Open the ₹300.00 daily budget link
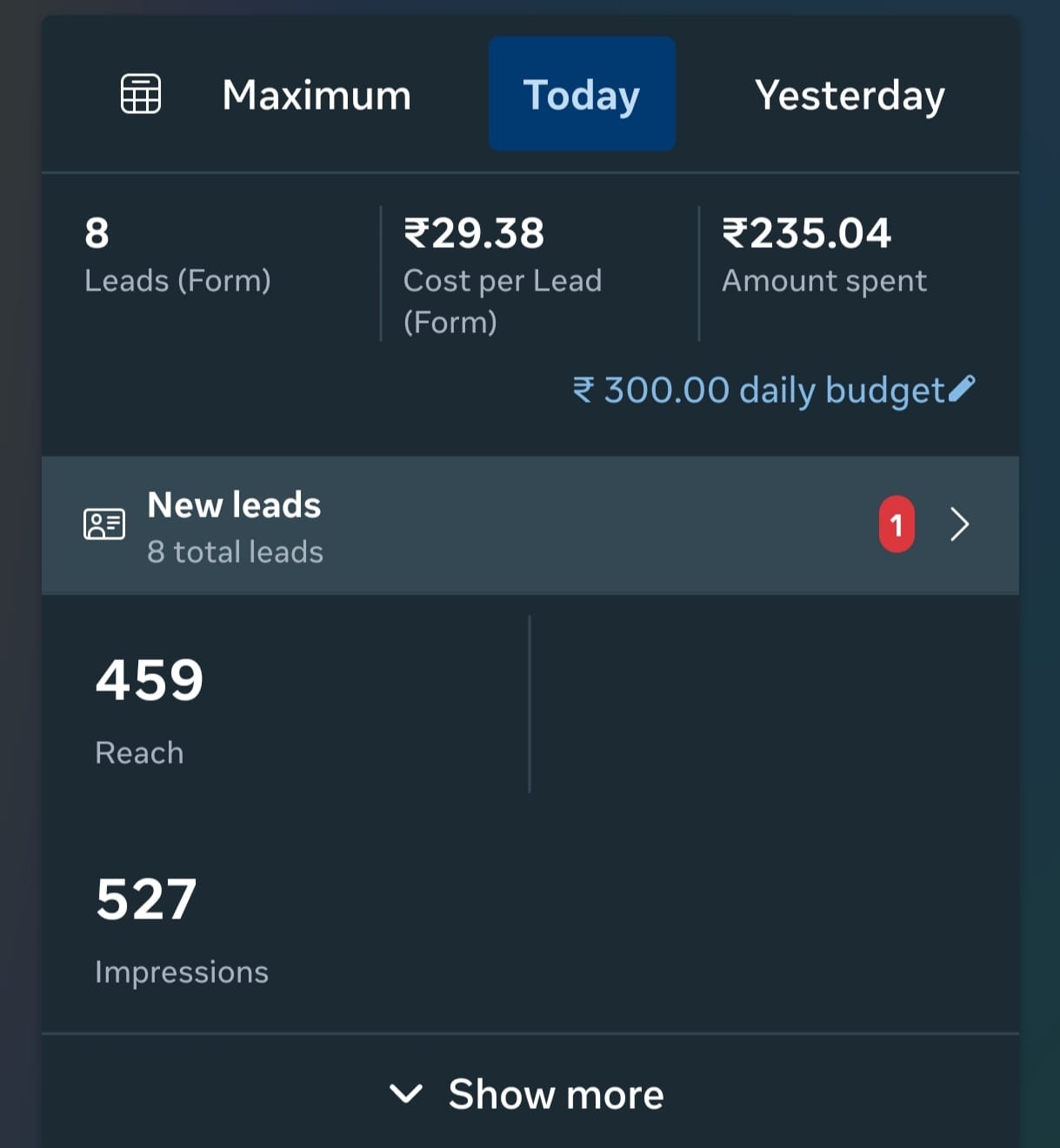The image size is (1060, 1148). [757, 390]
